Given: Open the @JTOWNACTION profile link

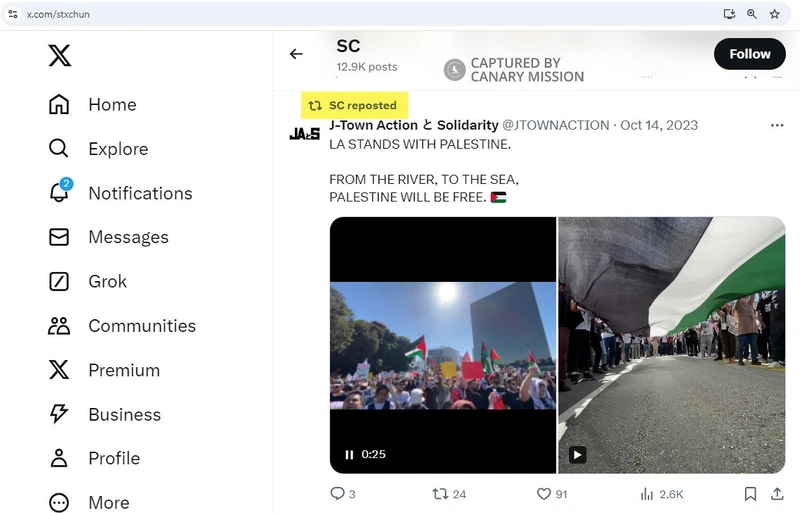Looking at the screenshot, I should tap(555, 125).
